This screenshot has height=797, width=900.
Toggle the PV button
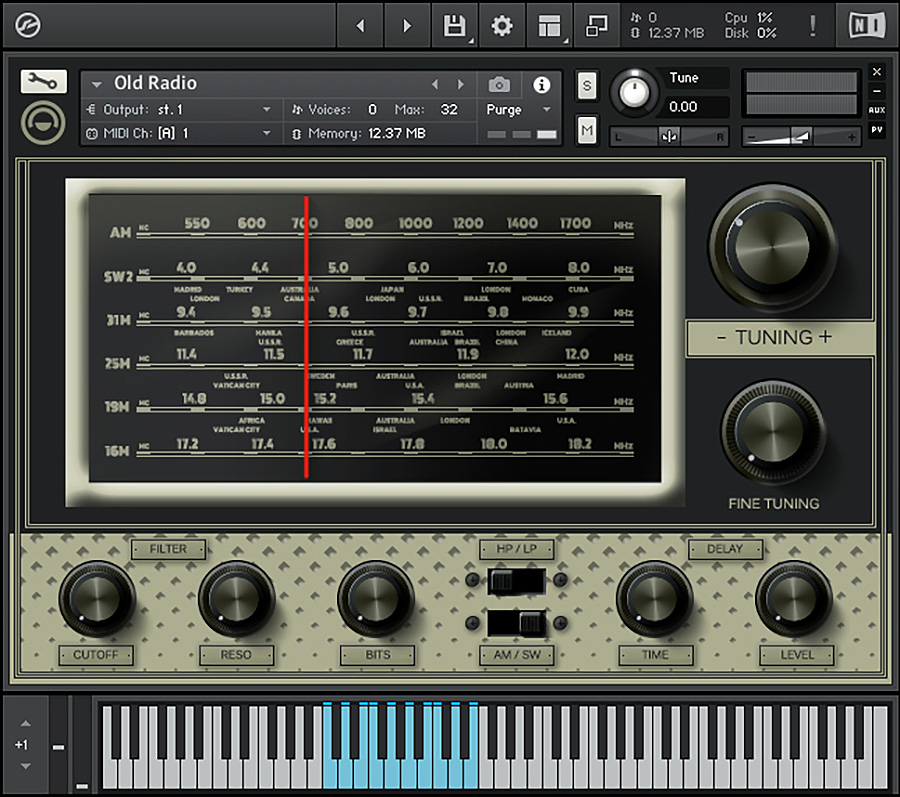pos(876,130)
